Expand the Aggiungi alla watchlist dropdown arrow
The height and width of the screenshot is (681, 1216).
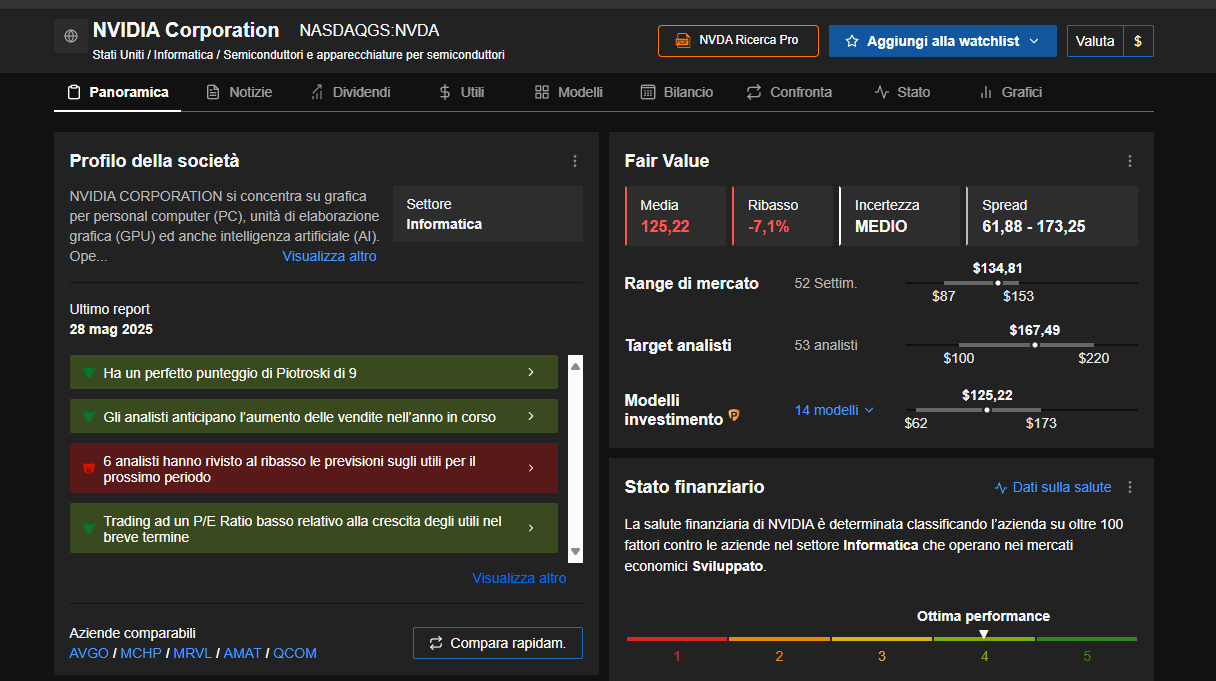tap(1034, 41)
